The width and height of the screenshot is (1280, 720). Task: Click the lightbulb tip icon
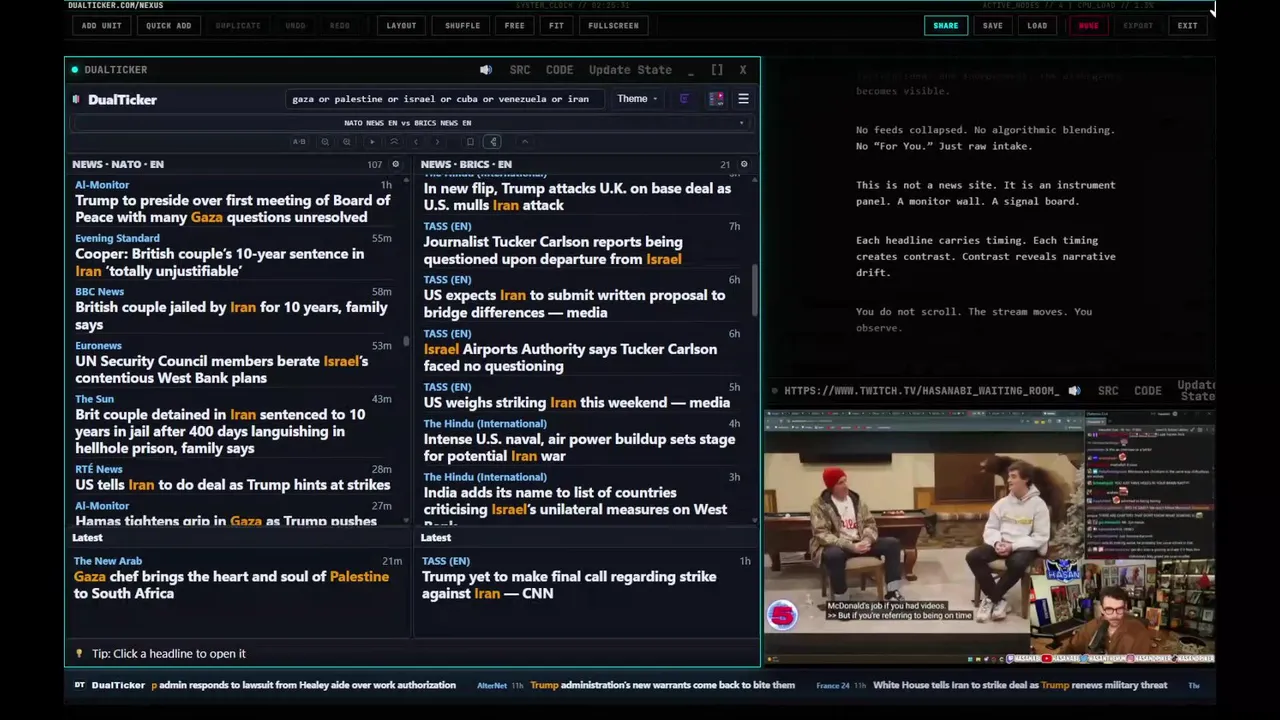pyautogui.click(x=80, y=654)
